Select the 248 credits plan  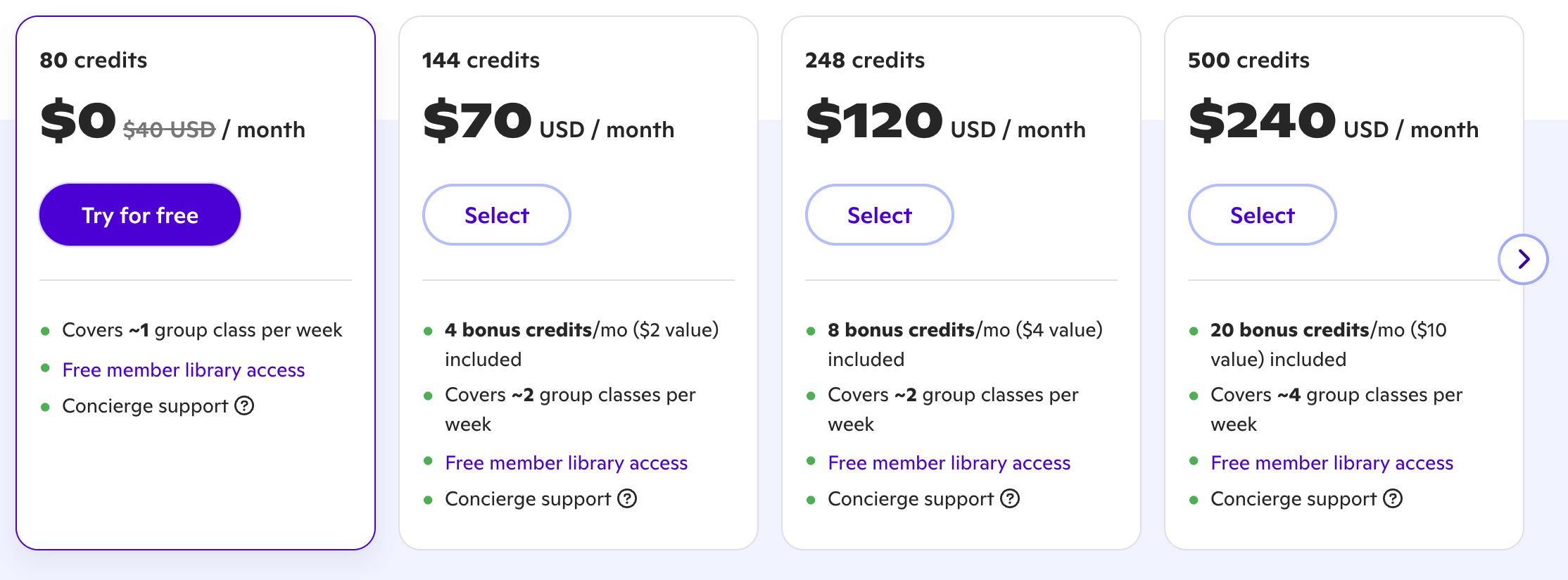pos(879,215)
